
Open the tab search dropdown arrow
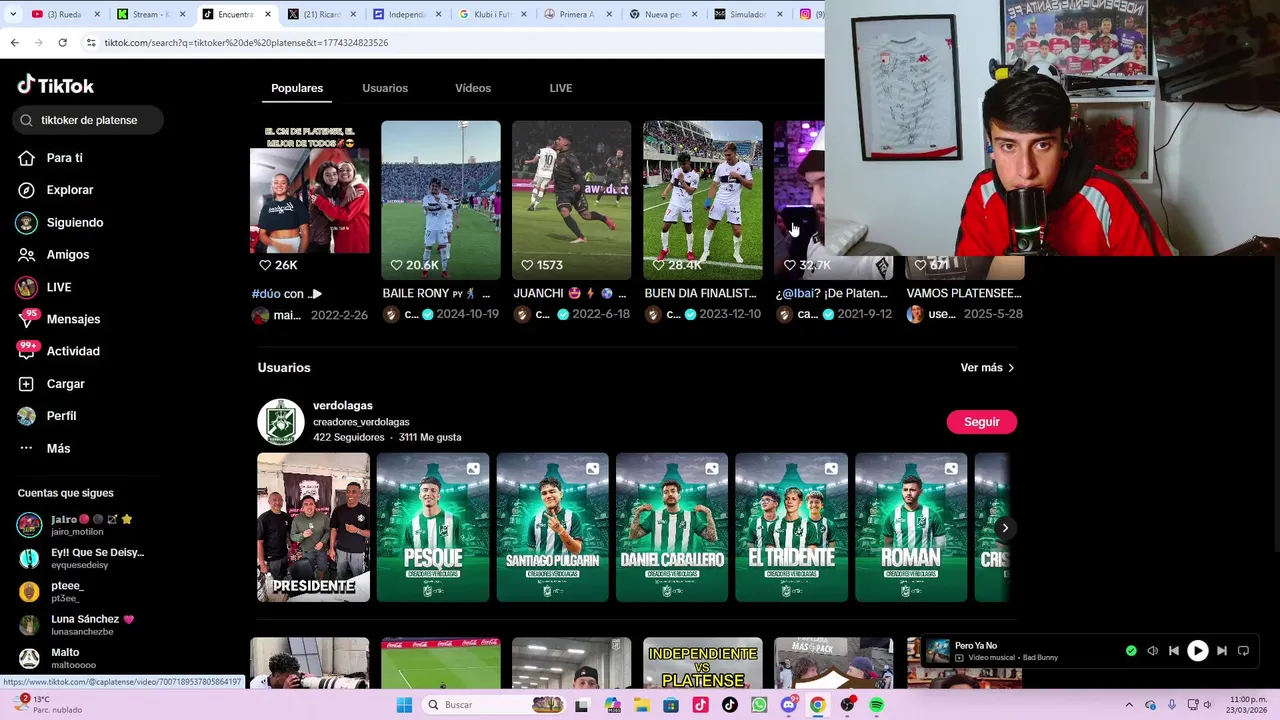pos(14,14)
